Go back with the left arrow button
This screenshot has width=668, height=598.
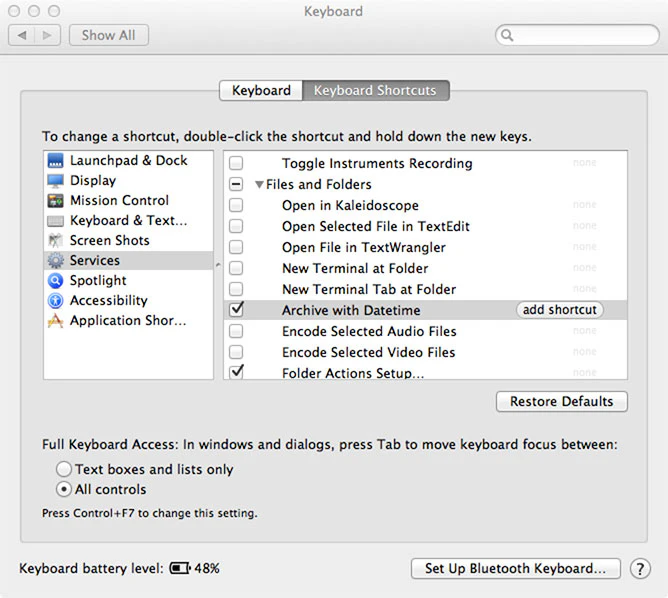coord(21,35)
